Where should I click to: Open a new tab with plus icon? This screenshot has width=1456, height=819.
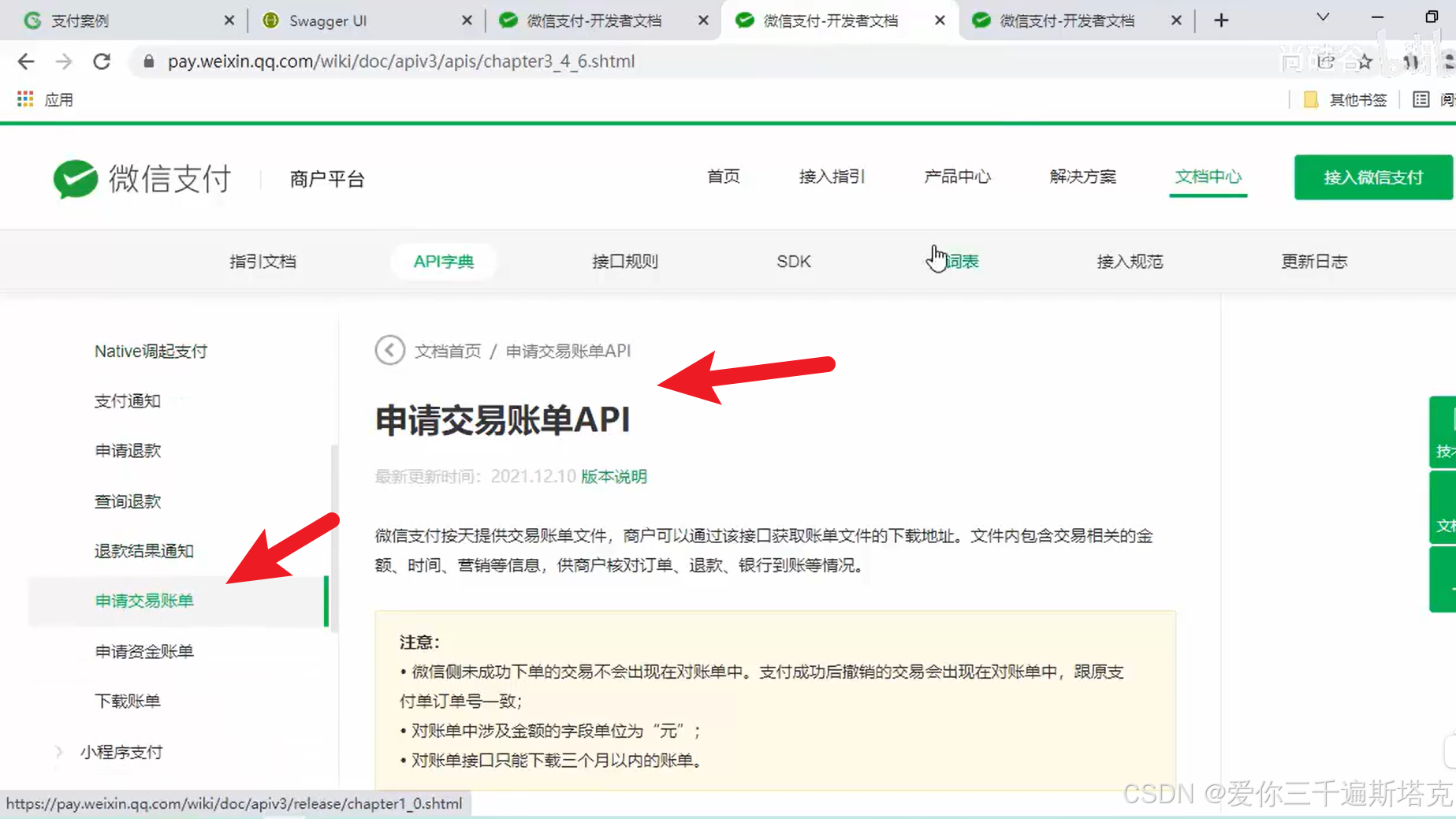tap(1221, 20)
